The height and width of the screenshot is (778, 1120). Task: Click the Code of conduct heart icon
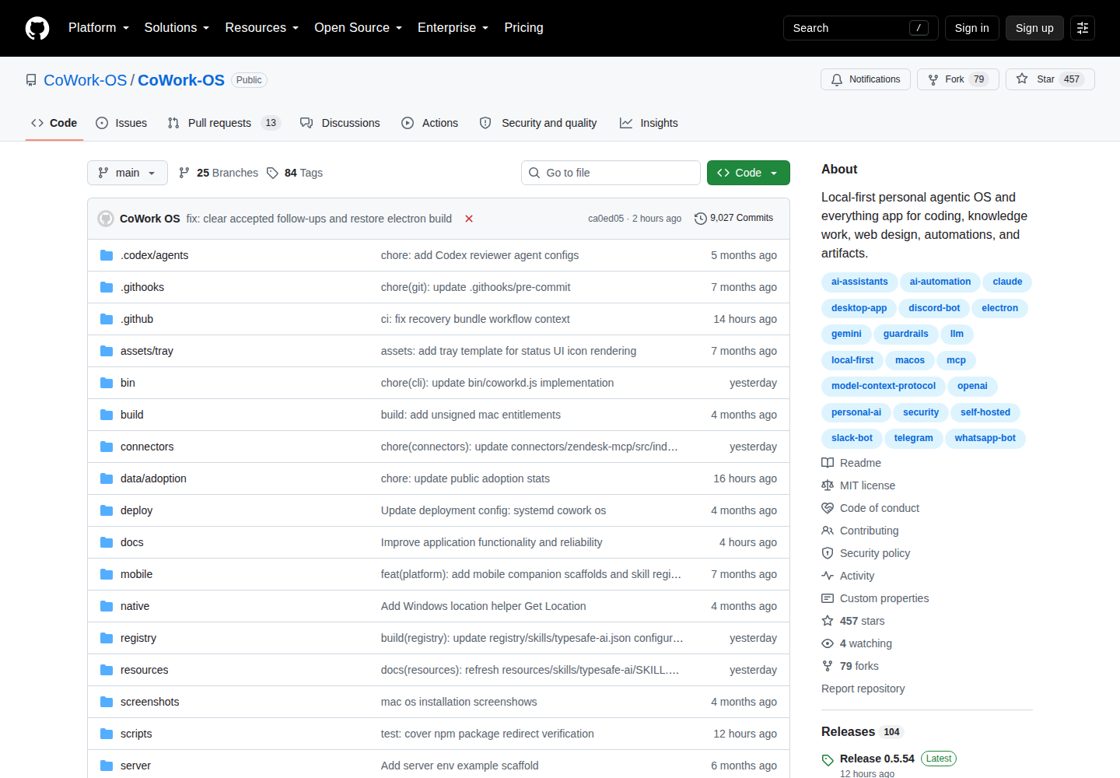827,508
